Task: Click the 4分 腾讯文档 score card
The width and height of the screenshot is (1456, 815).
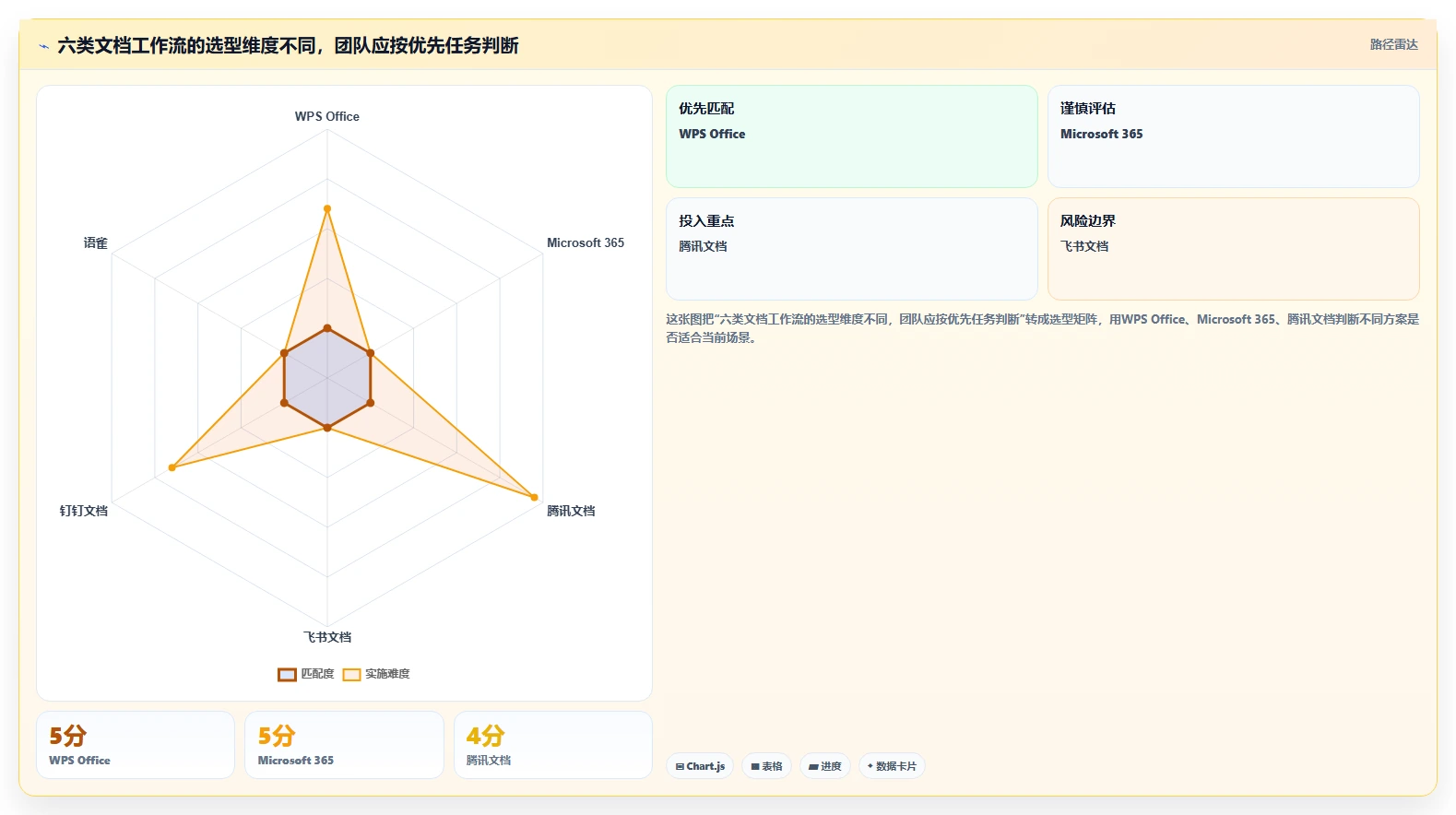Action: tap(553, 745)
